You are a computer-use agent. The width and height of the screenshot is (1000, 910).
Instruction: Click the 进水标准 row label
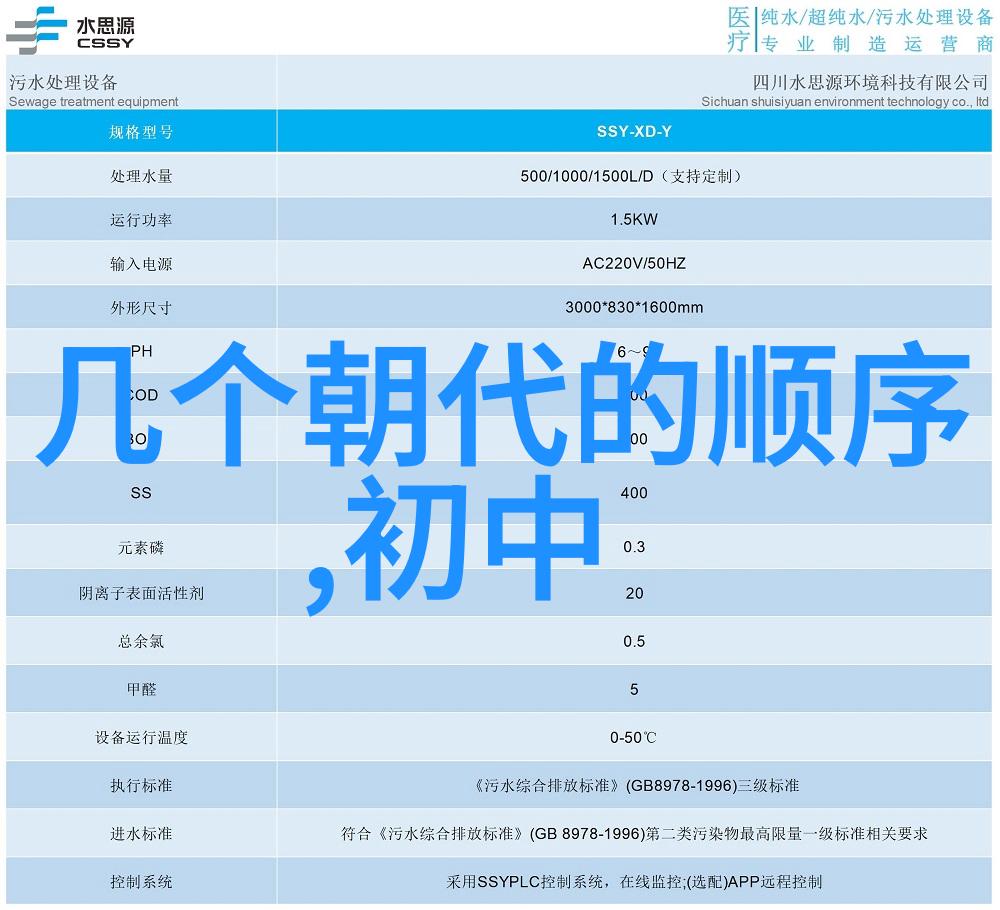(141, 834)
